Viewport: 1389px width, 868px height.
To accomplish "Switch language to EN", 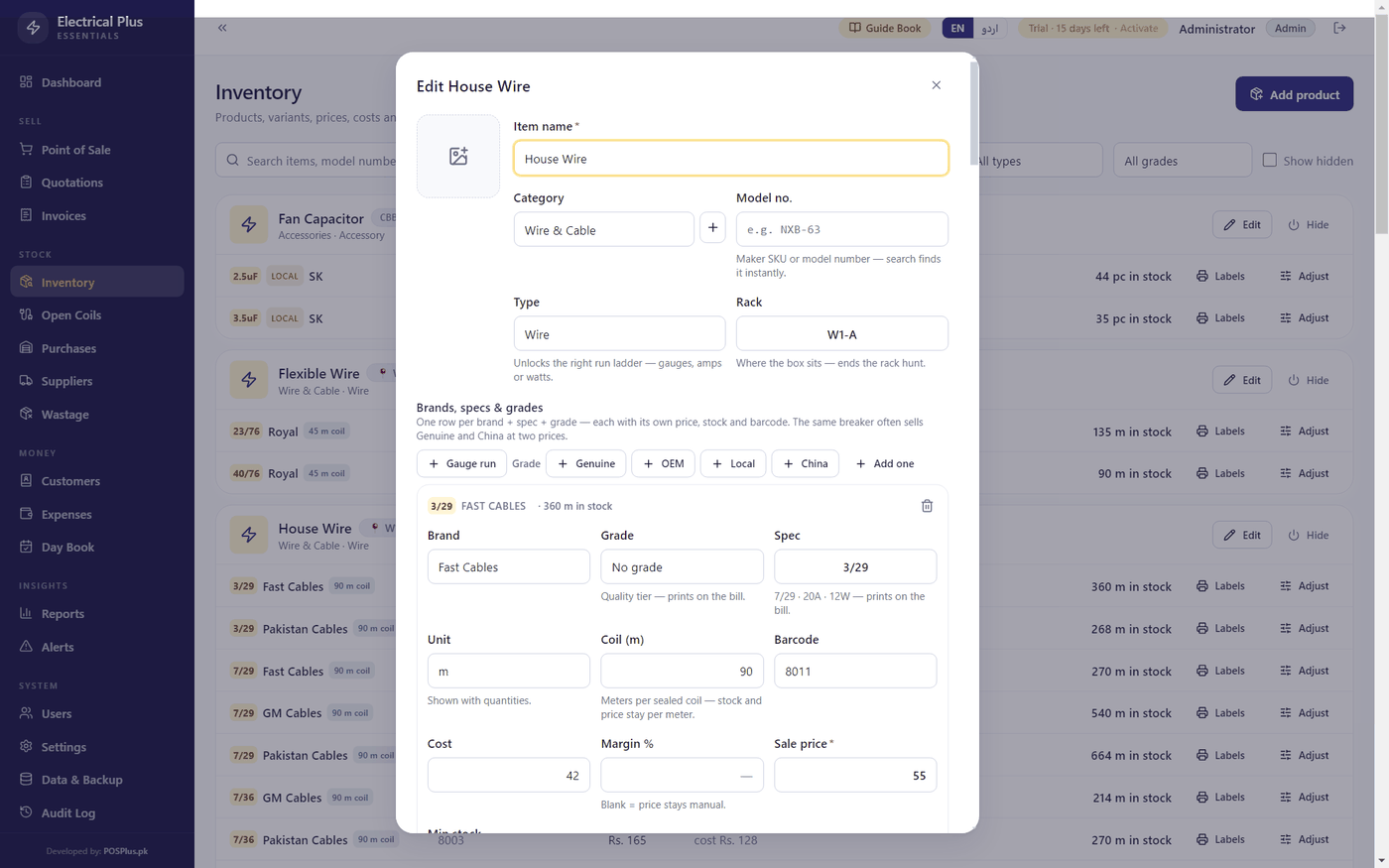I will (957, 28).
